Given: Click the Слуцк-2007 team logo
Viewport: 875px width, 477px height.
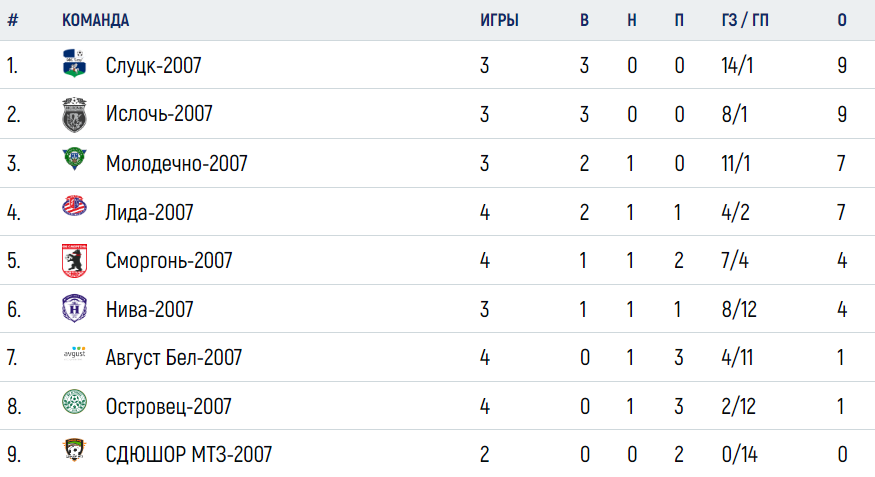Looking at the screenshot, I should (x=74, y=63).
